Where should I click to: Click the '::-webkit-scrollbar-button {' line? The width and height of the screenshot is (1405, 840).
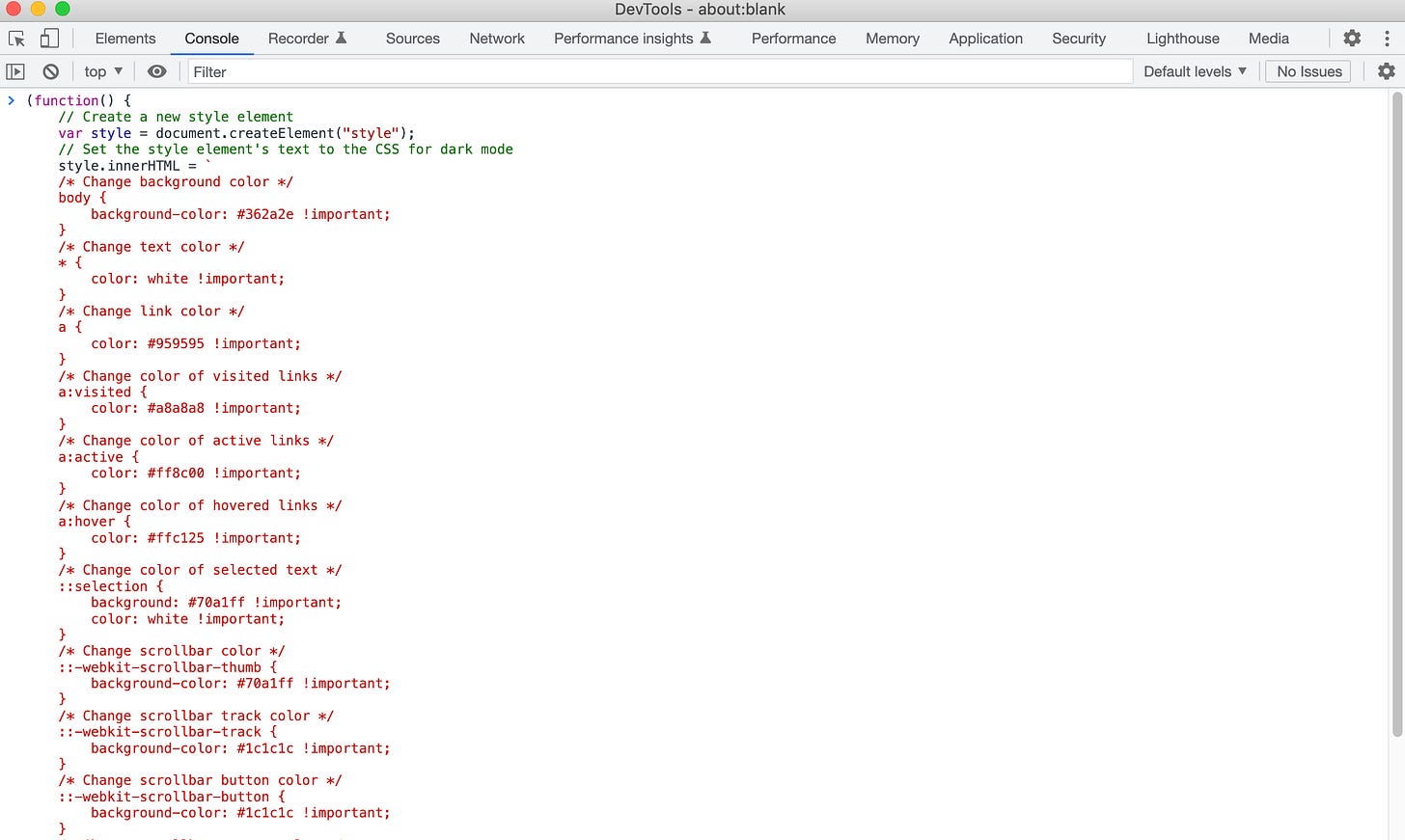pos(172,797)
